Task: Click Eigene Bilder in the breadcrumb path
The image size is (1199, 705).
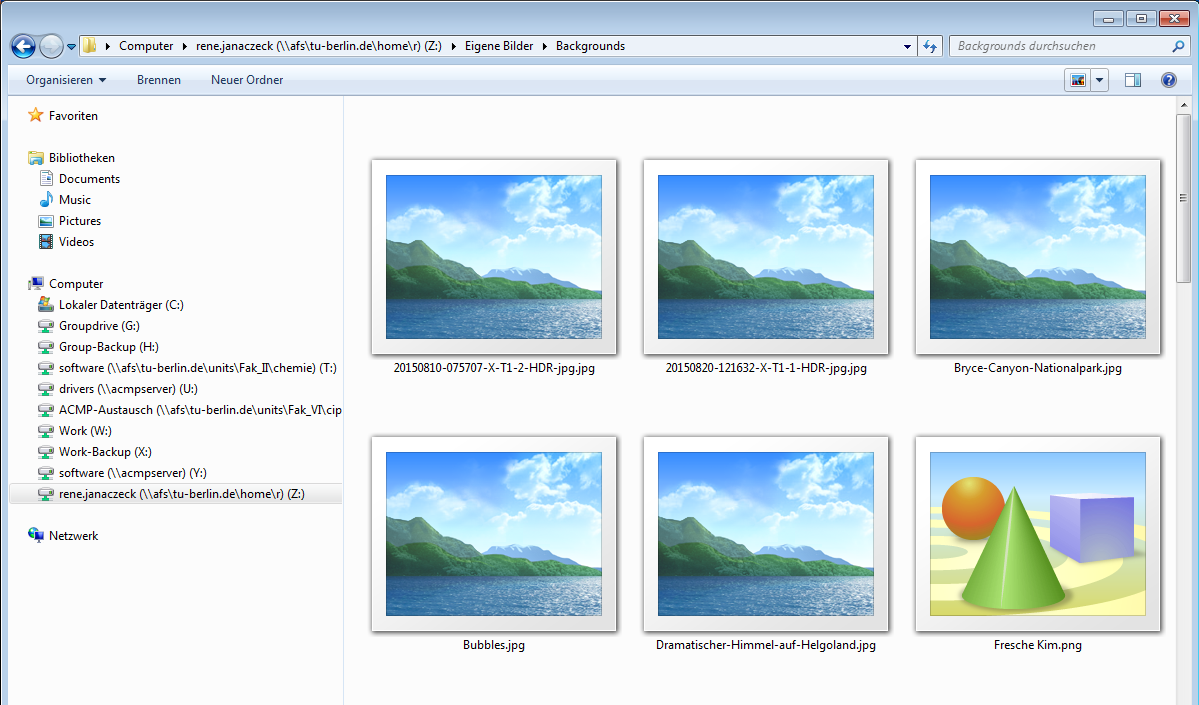Action: tap(498, 46)
